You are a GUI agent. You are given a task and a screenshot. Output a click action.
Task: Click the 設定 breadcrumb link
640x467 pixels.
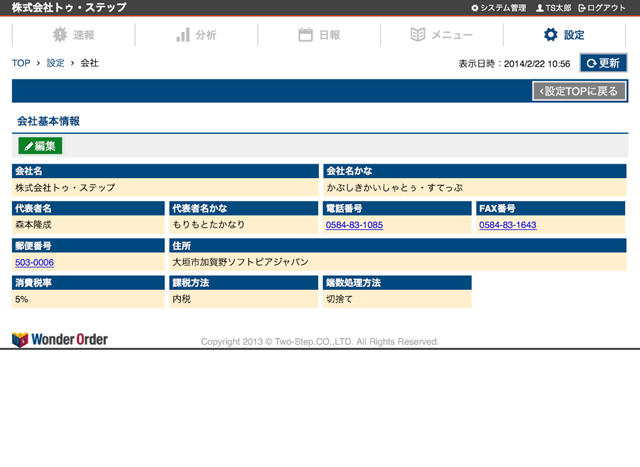click(x=55, y=63)
